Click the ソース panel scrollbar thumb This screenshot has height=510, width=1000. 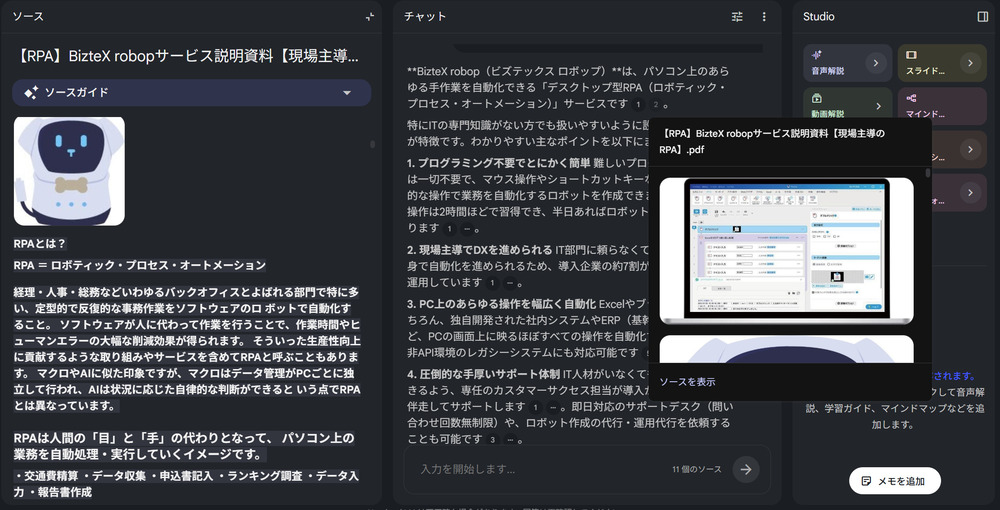(x=372, y=145)
